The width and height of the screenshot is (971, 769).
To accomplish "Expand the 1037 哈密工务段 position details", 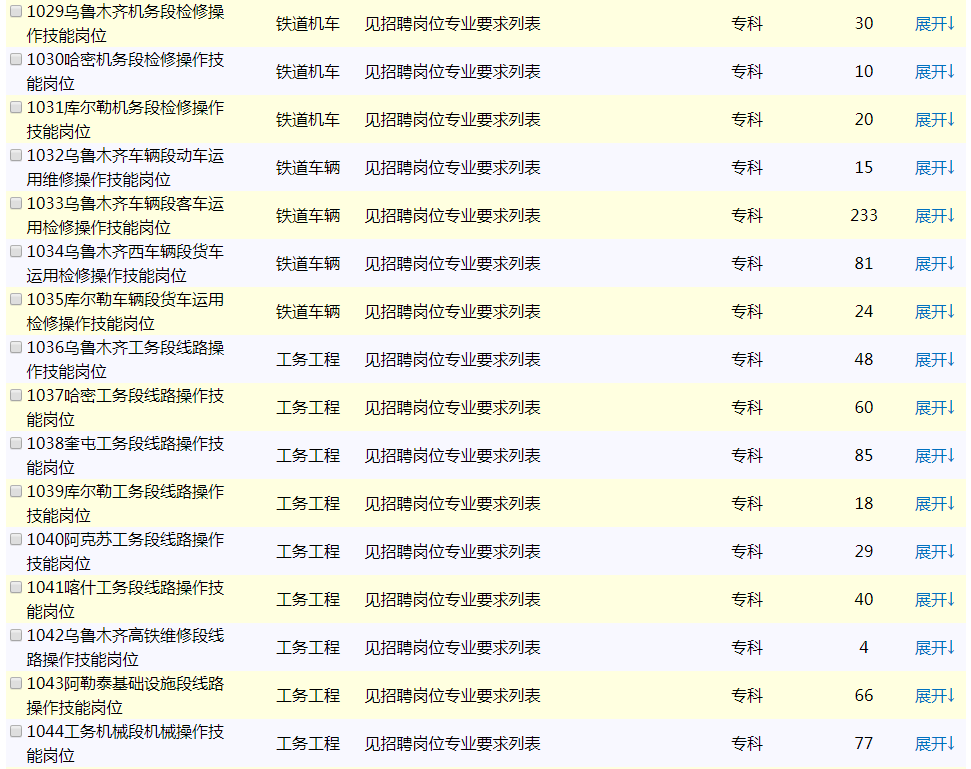I will point(935,408).
